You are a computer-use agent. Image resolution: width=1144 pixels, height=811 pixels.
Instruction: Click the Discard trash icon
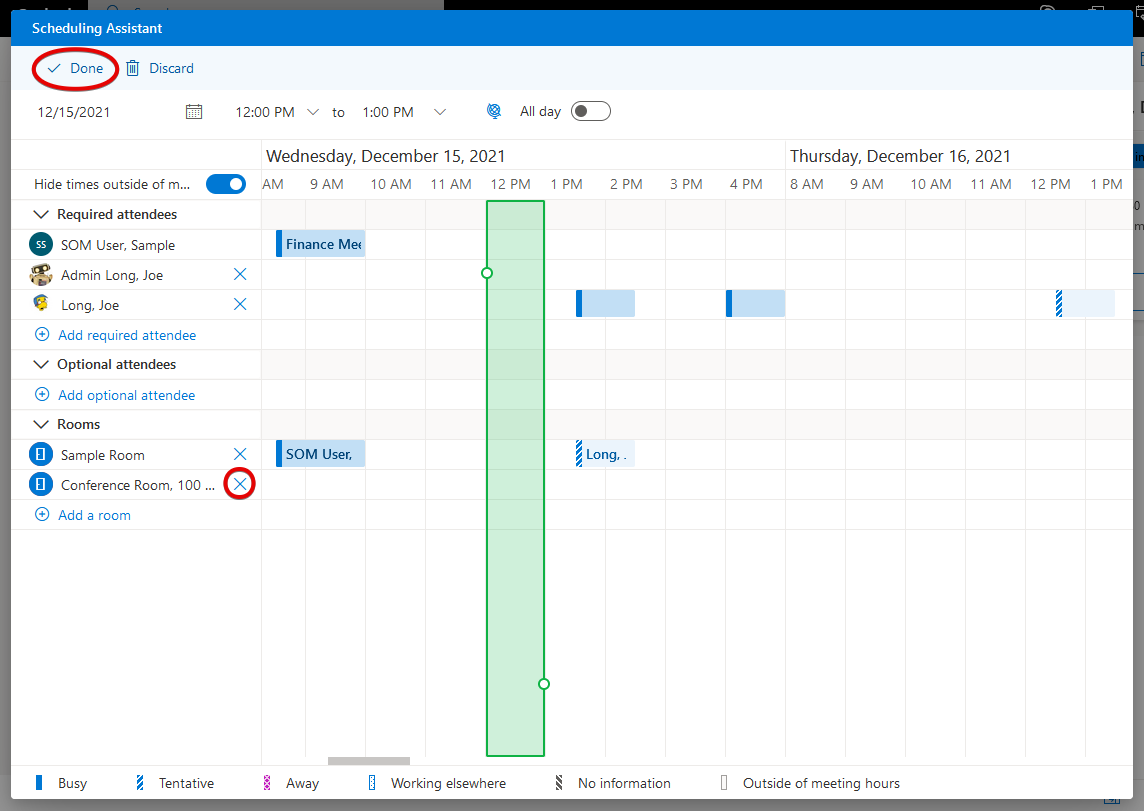[x=133, y=68]
